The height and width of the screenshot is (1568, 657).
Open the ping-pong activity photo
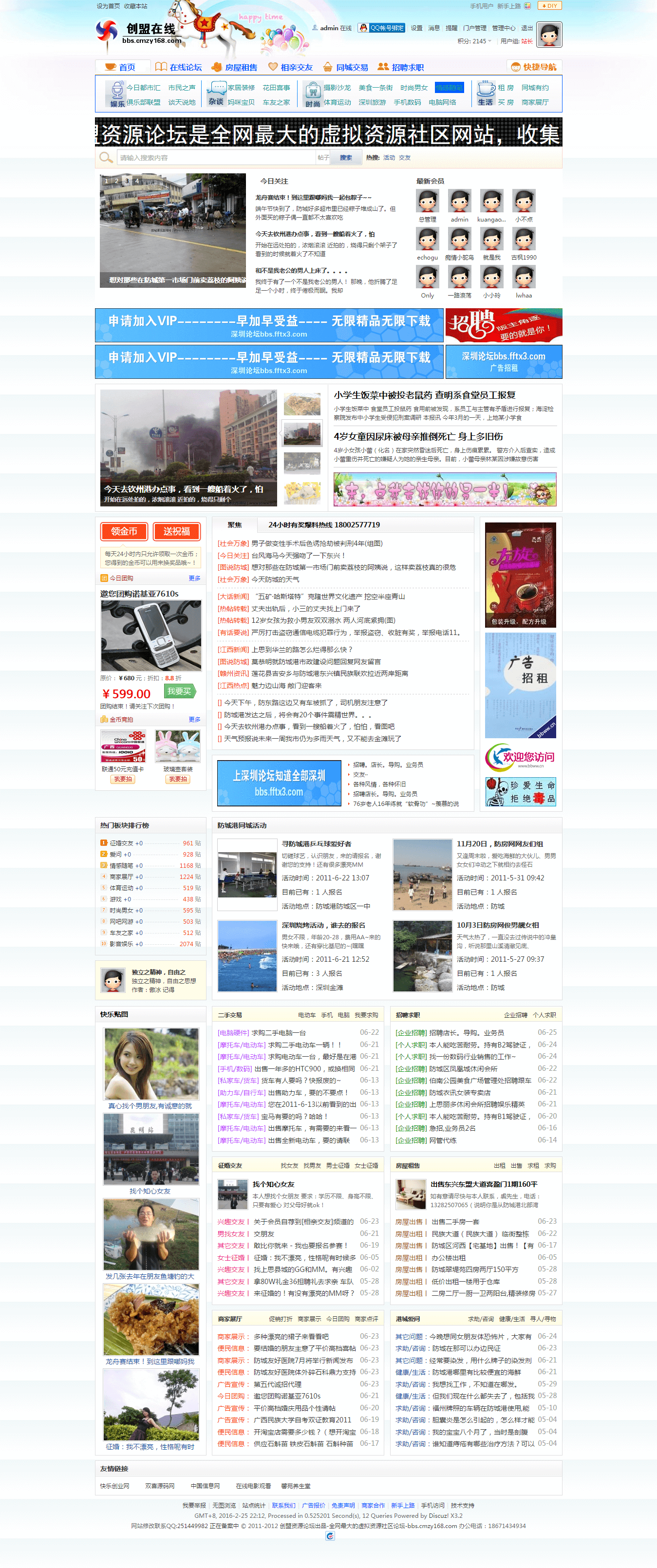247,875
